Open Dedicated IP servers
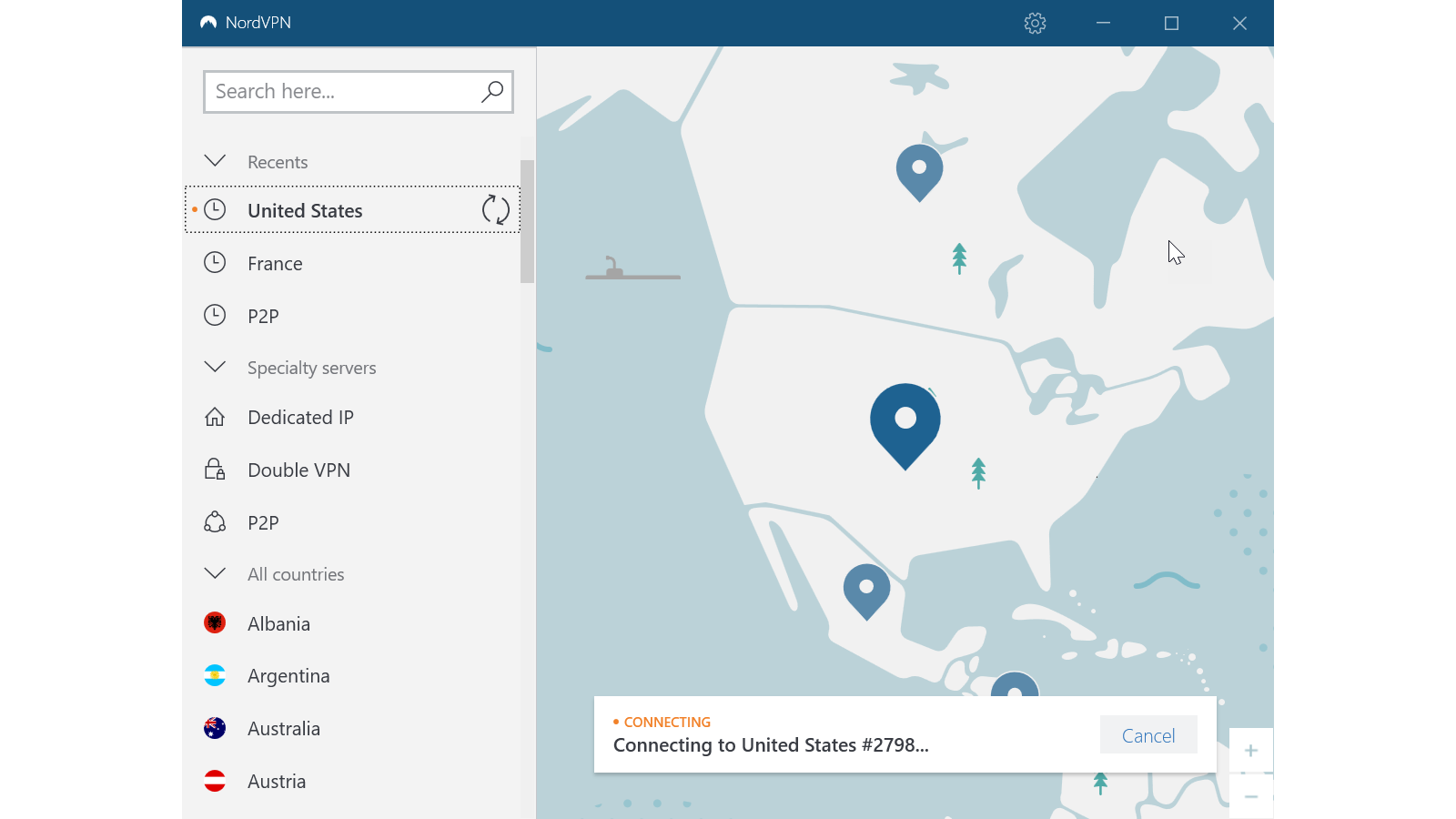The height and width of the screenshot is (819, 1456). (x=352, y=417)
